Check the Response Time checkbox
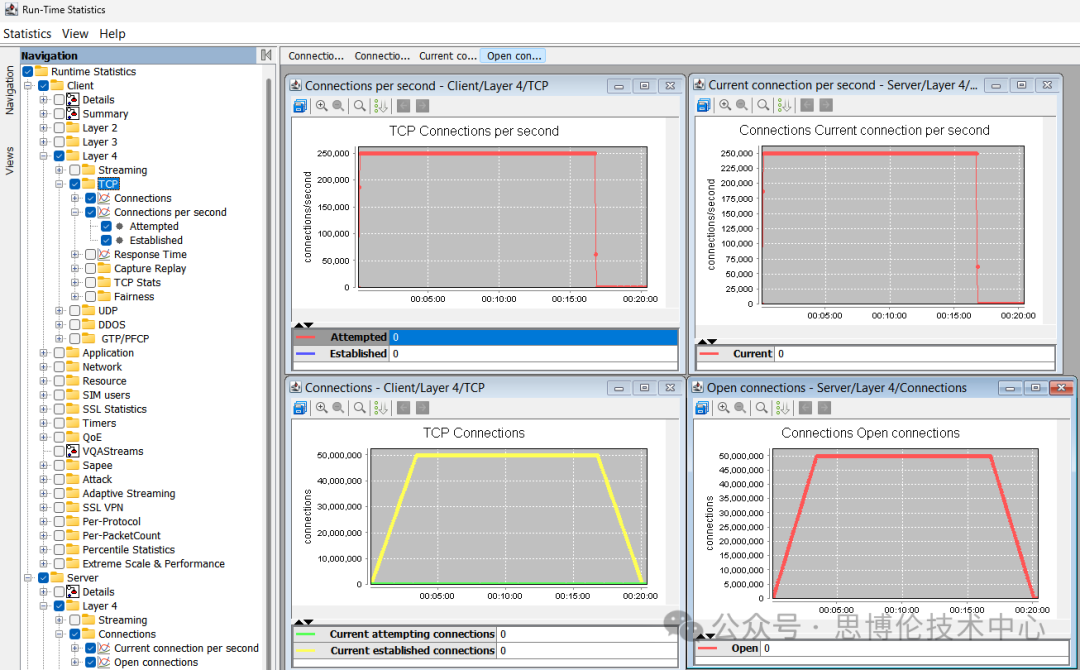The width and height of the screenshot is (1080, 670). click(x=90, y=255)
